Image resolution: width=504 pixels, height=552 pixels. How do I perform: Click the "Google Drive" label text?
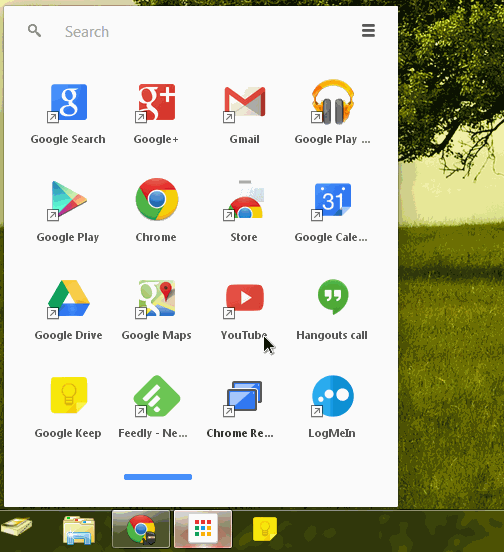tap(68, 335)
